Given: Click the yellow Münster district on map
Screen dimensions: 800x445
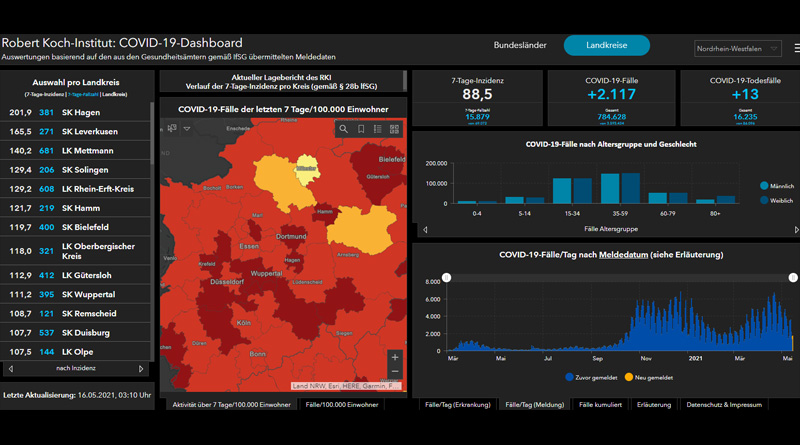Looking at the screenshot, I should tap(307, 170).
